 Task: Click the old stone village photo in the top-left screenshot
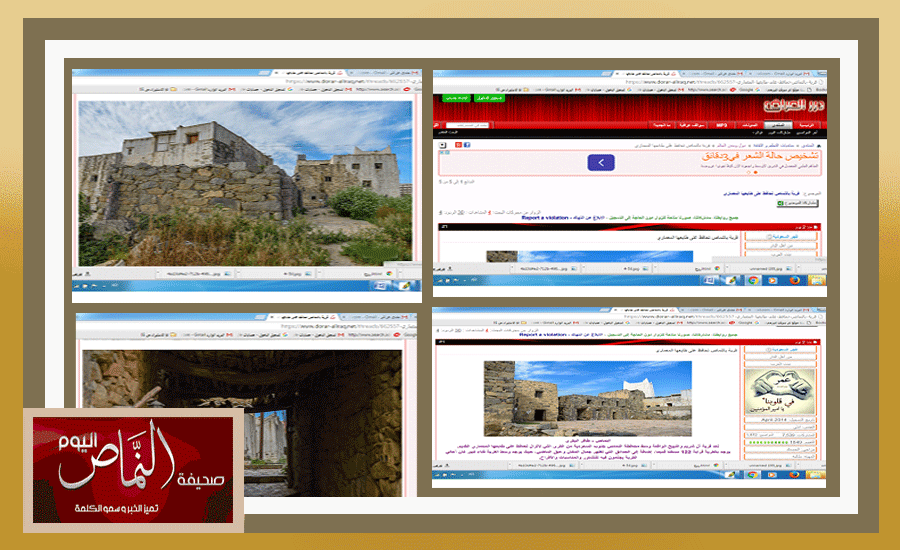[x=245, y=182]
